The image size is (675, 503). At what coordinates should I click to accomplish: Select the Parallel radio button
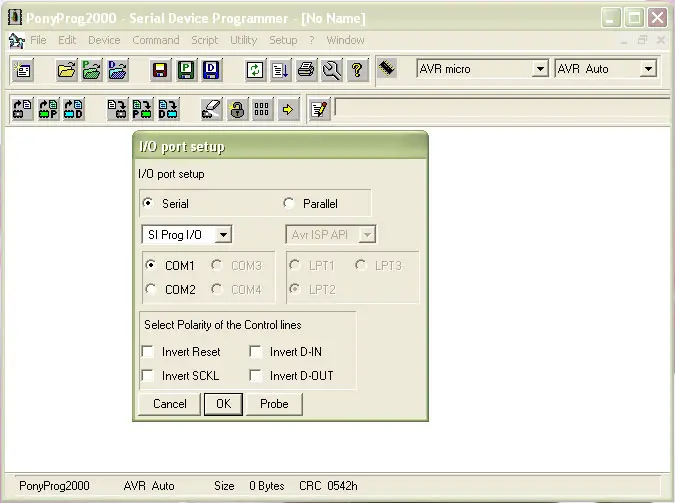(288, 203)
